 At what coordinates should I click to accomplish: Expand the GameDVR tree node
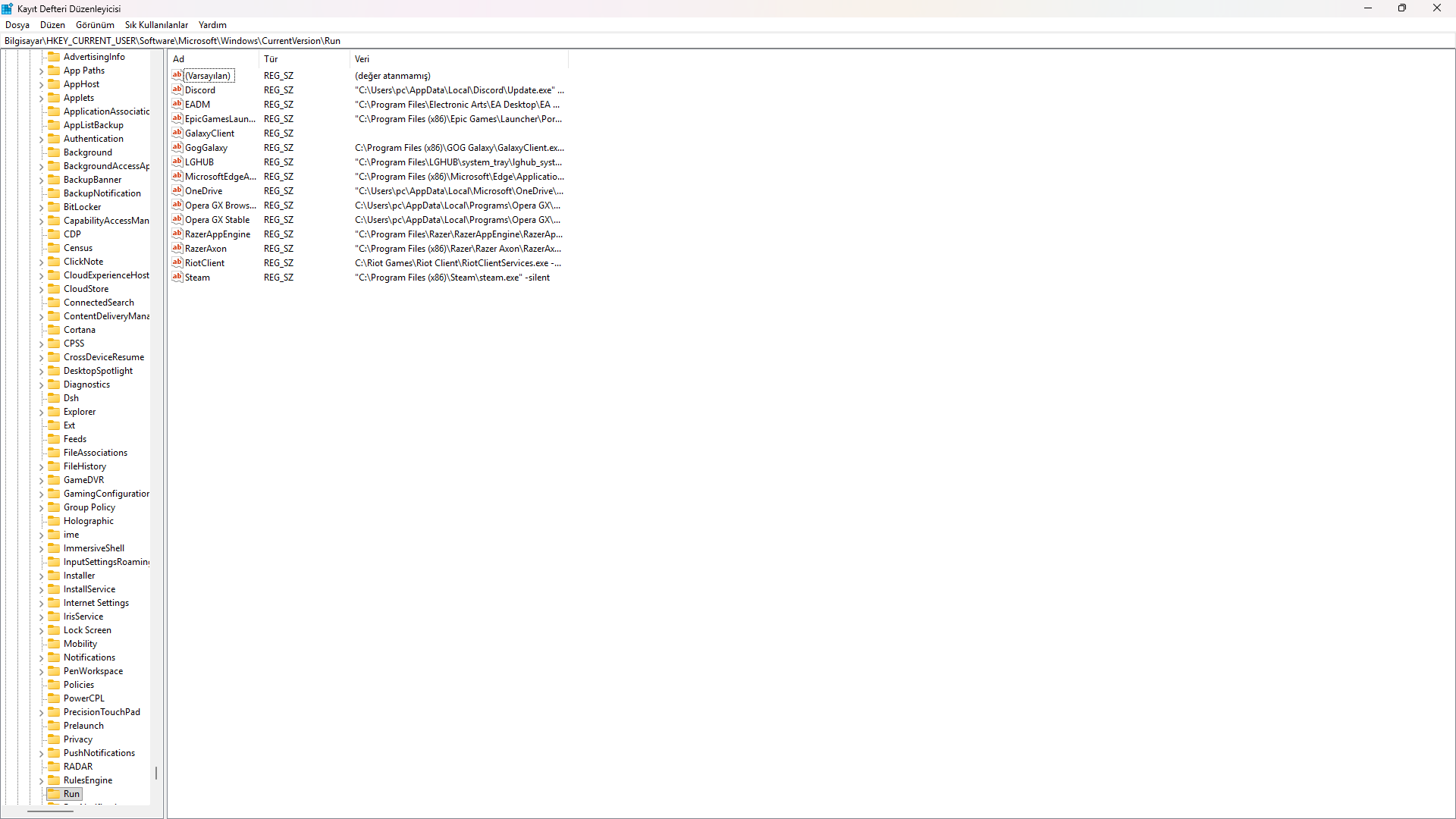[41, 480]
